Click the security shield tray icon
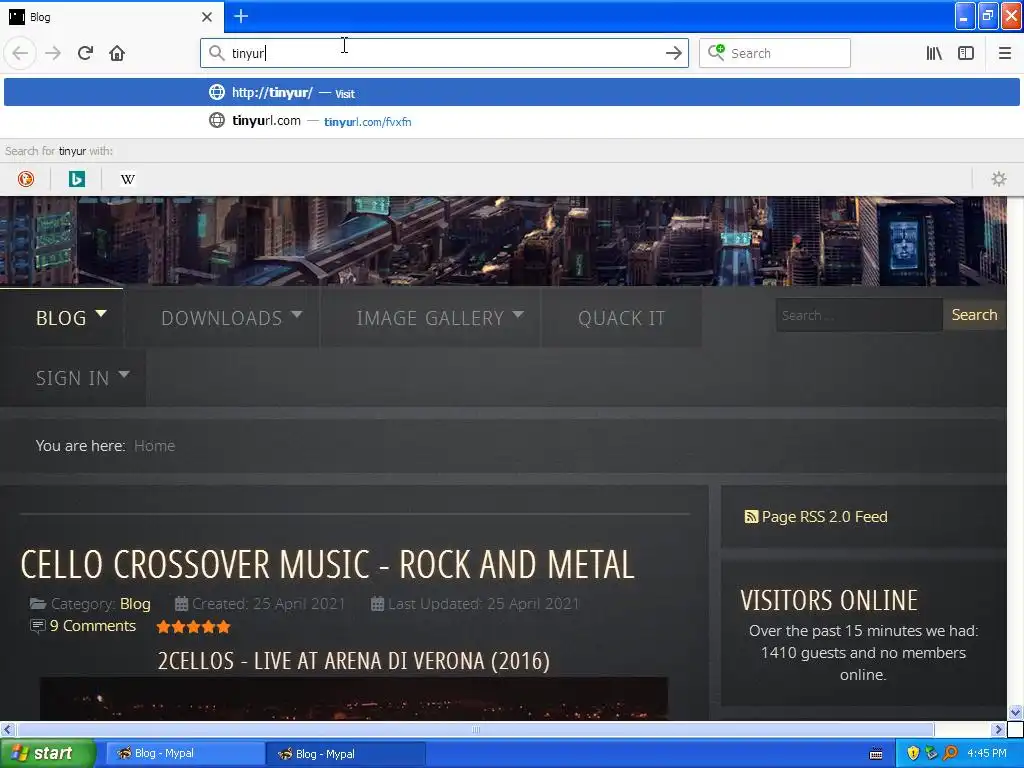This screenshot has height=768, width=1024. (x=913, y=754)
